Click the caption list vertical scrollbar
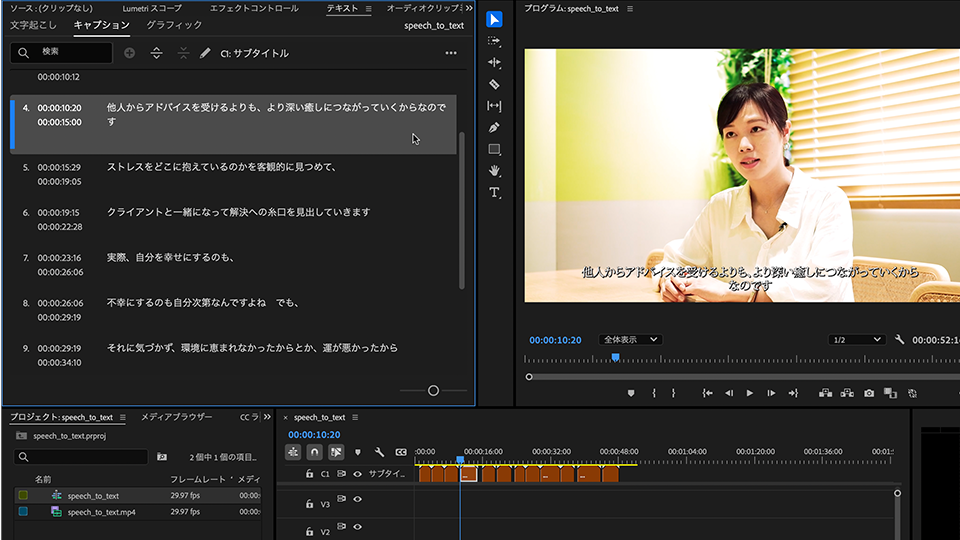 pos(462,210)
